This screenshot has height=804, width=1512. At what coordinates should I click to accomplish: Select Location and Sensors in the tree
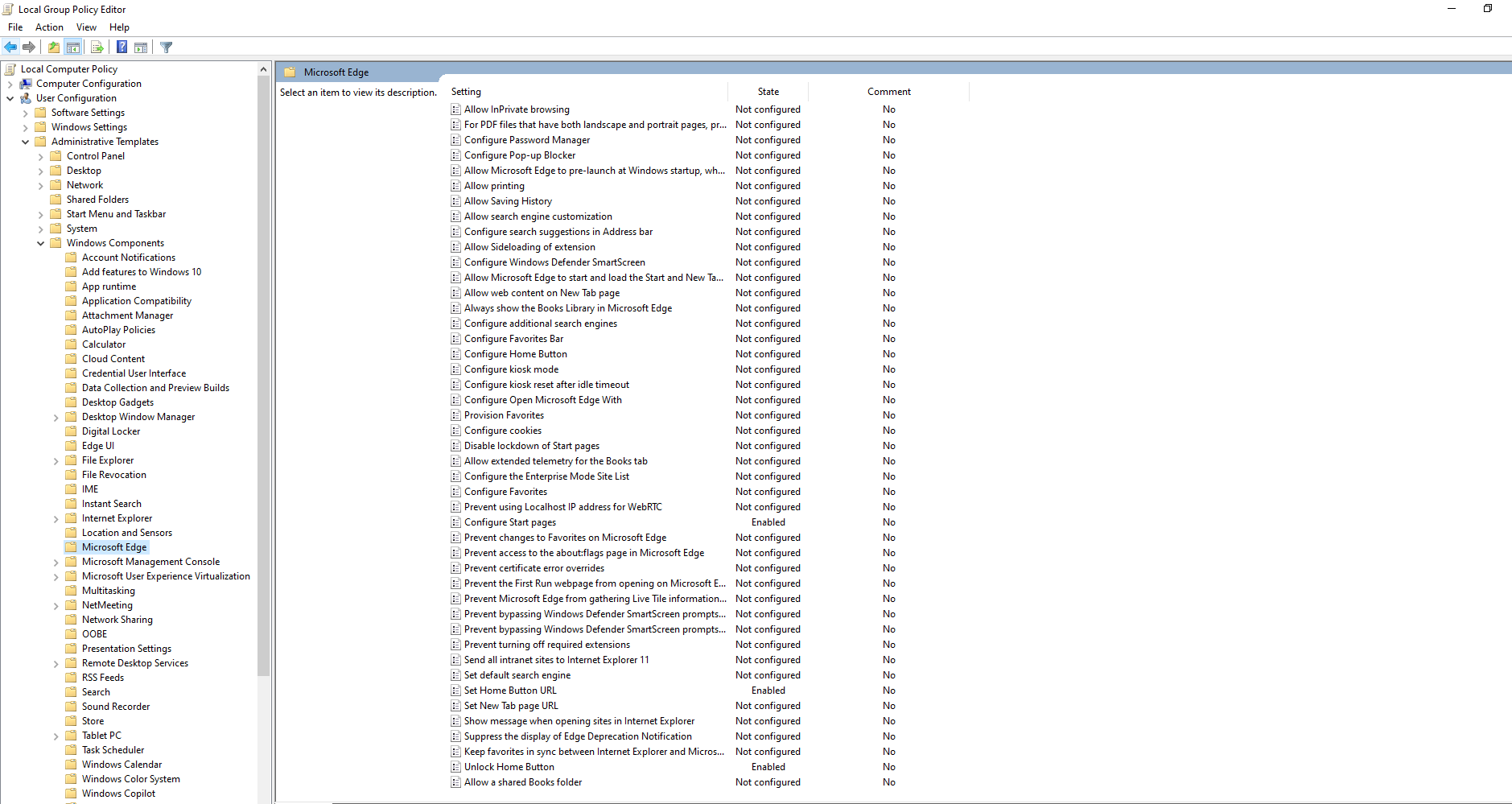point(127,533)
